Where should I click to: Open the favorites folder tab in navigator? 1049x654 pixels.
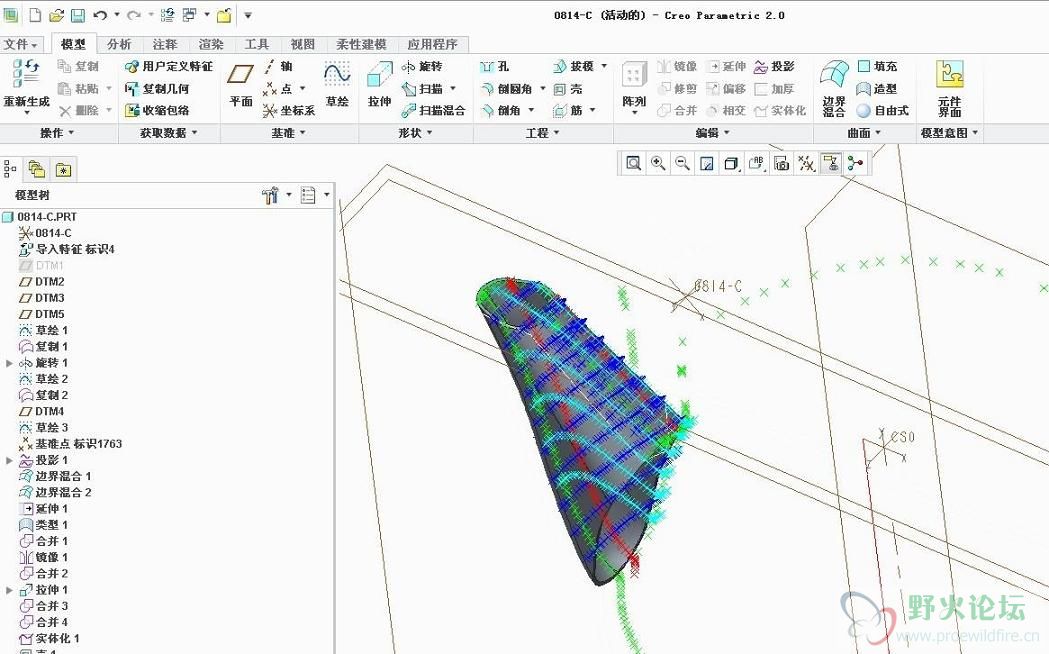[x=64, y=169]
